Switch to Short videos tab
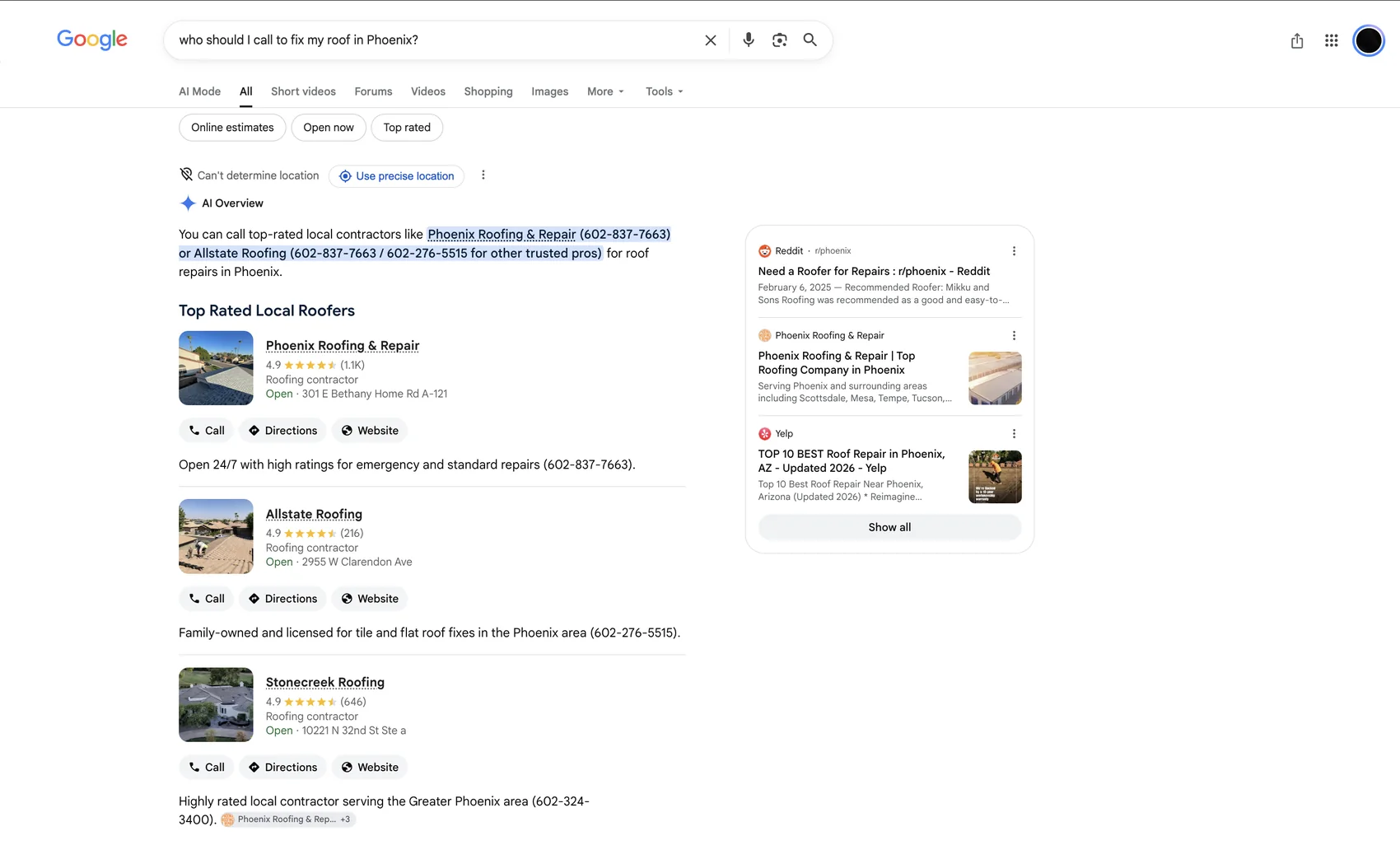The width and height of the screenshot is (1400, 859). tap(303, 91)
